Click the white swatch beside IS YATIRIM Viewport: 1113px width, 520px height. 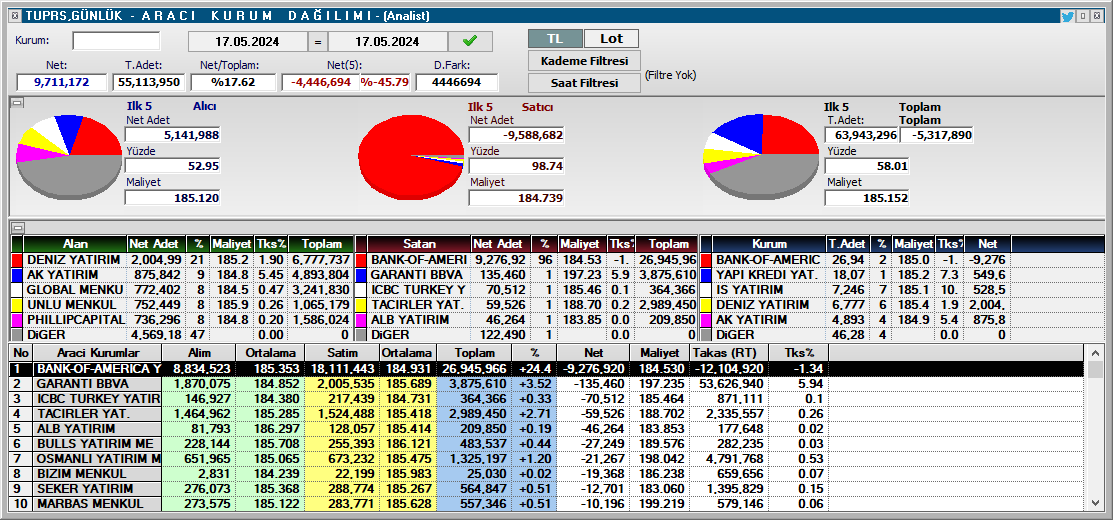706,289
